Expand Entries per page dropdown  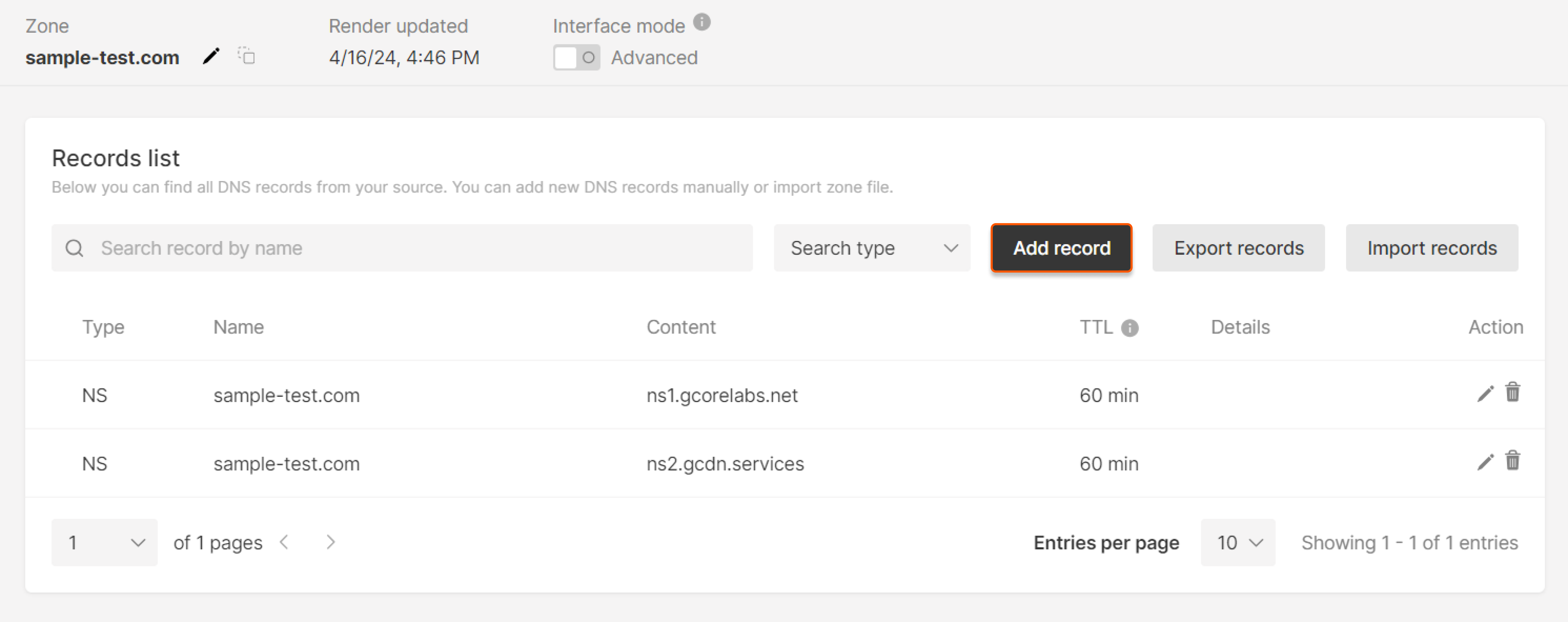pos(1238,542)
